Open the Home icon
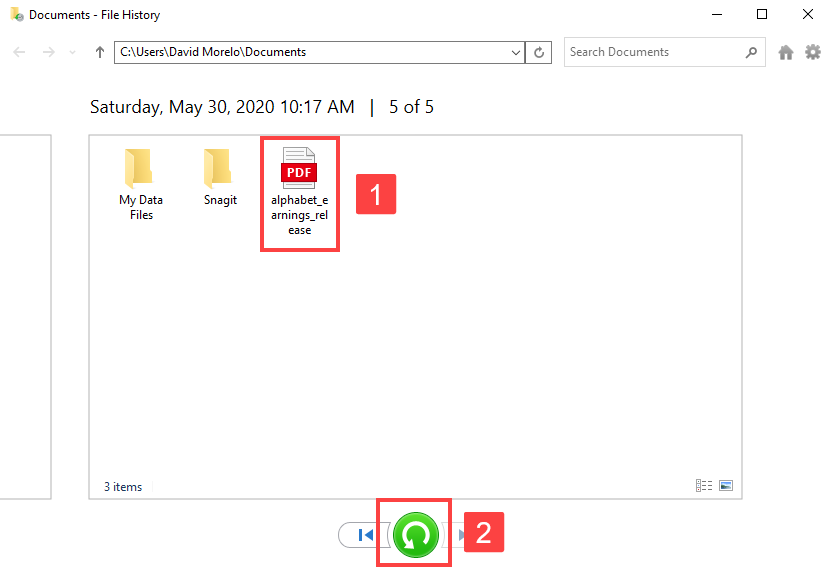Screen dimensions: 831x568 [785, 52]
